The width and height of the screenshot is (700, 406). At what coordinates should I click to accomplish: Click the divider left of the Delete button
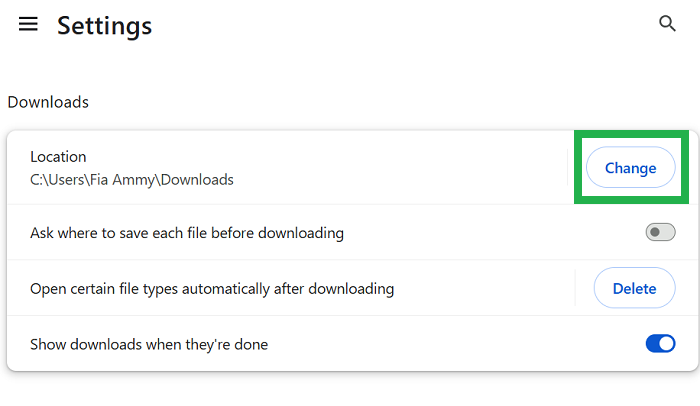[x=575, y=288]
